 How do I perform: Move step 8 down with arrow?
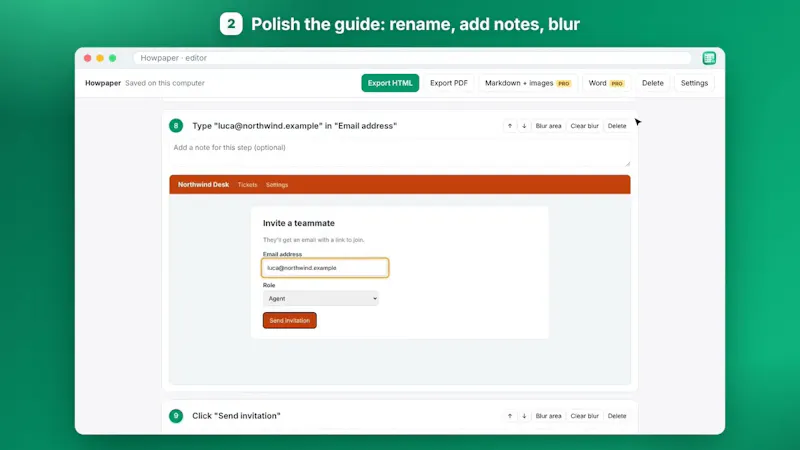pyautogui.click(x=524, y=126)
